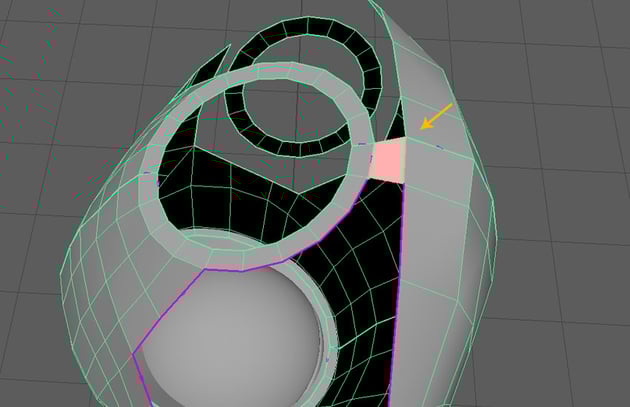Click the purple border edge left of sphere
630x407 pixels.
coord(168,313)
